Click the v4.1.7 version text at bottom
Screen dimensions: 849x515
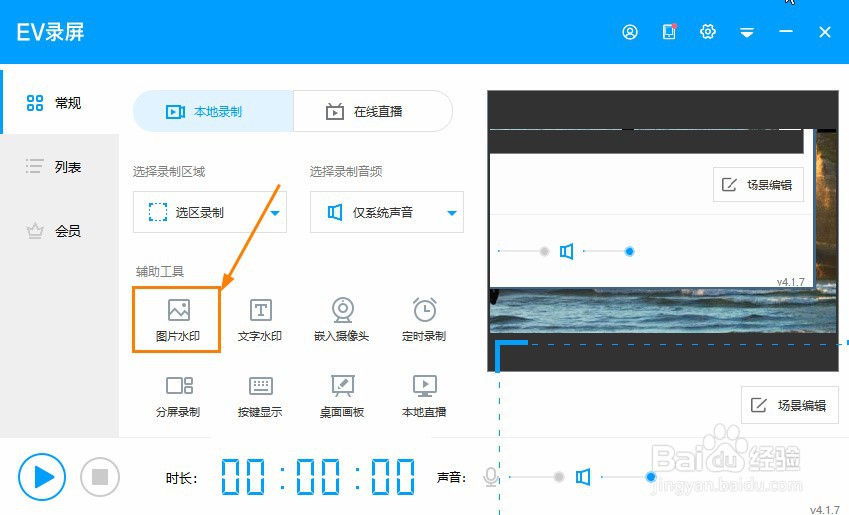tap(825, 510)
